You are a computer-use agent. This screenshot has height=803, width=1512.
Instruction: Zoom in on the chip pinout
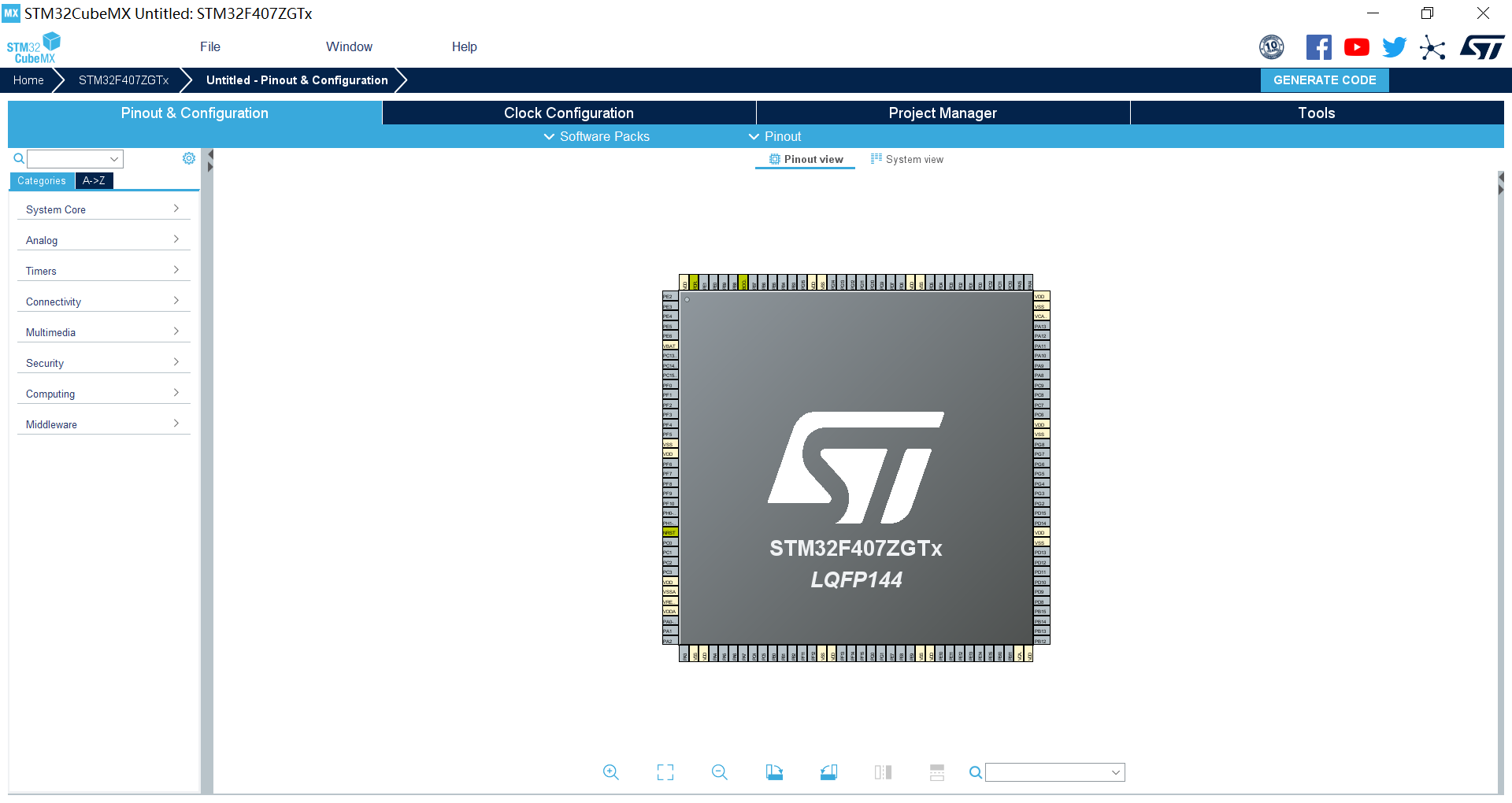[x=611, y=772]
